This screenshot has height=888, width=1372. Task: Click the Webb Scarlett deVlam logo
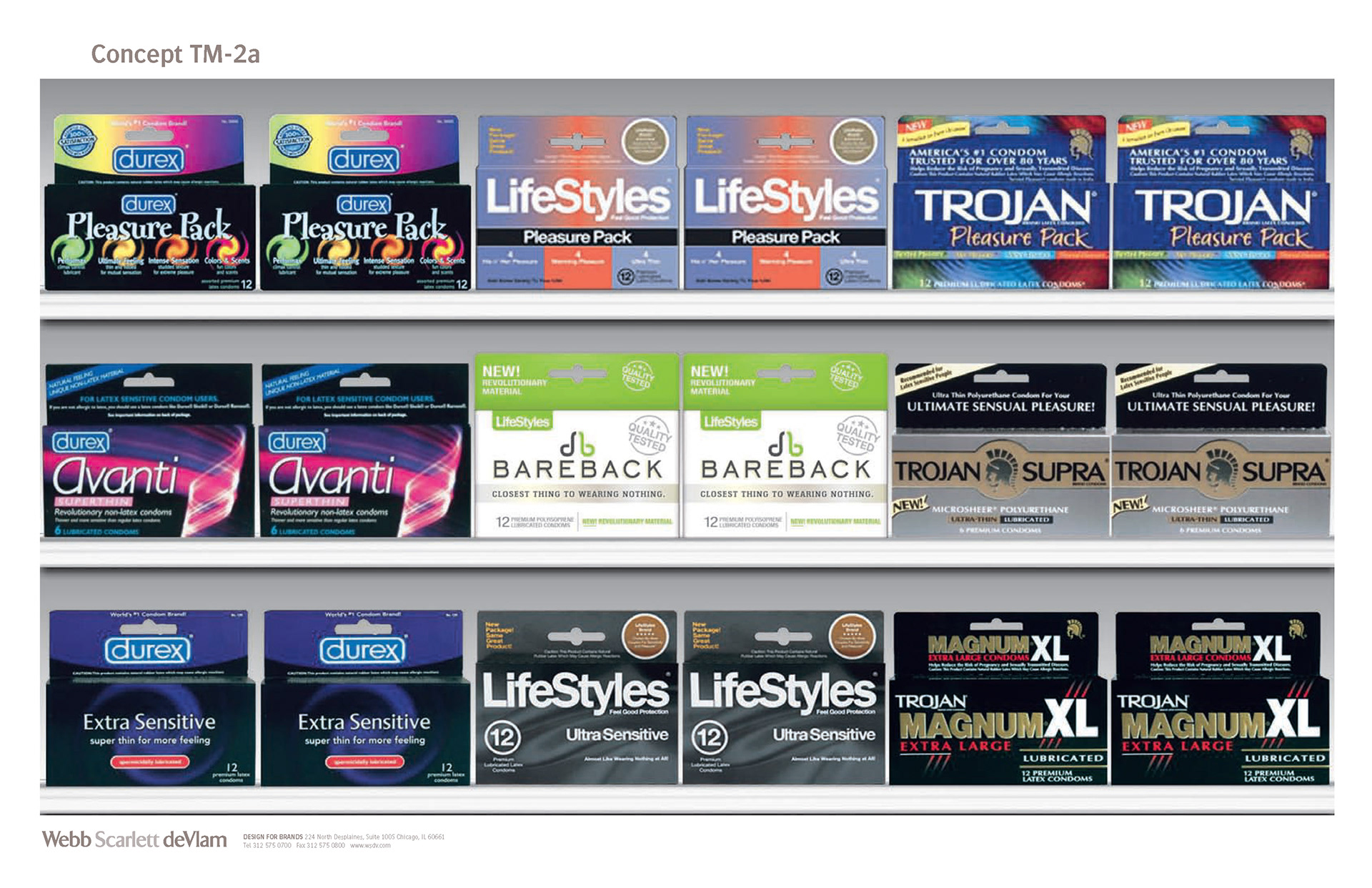[x=134, y=839]
